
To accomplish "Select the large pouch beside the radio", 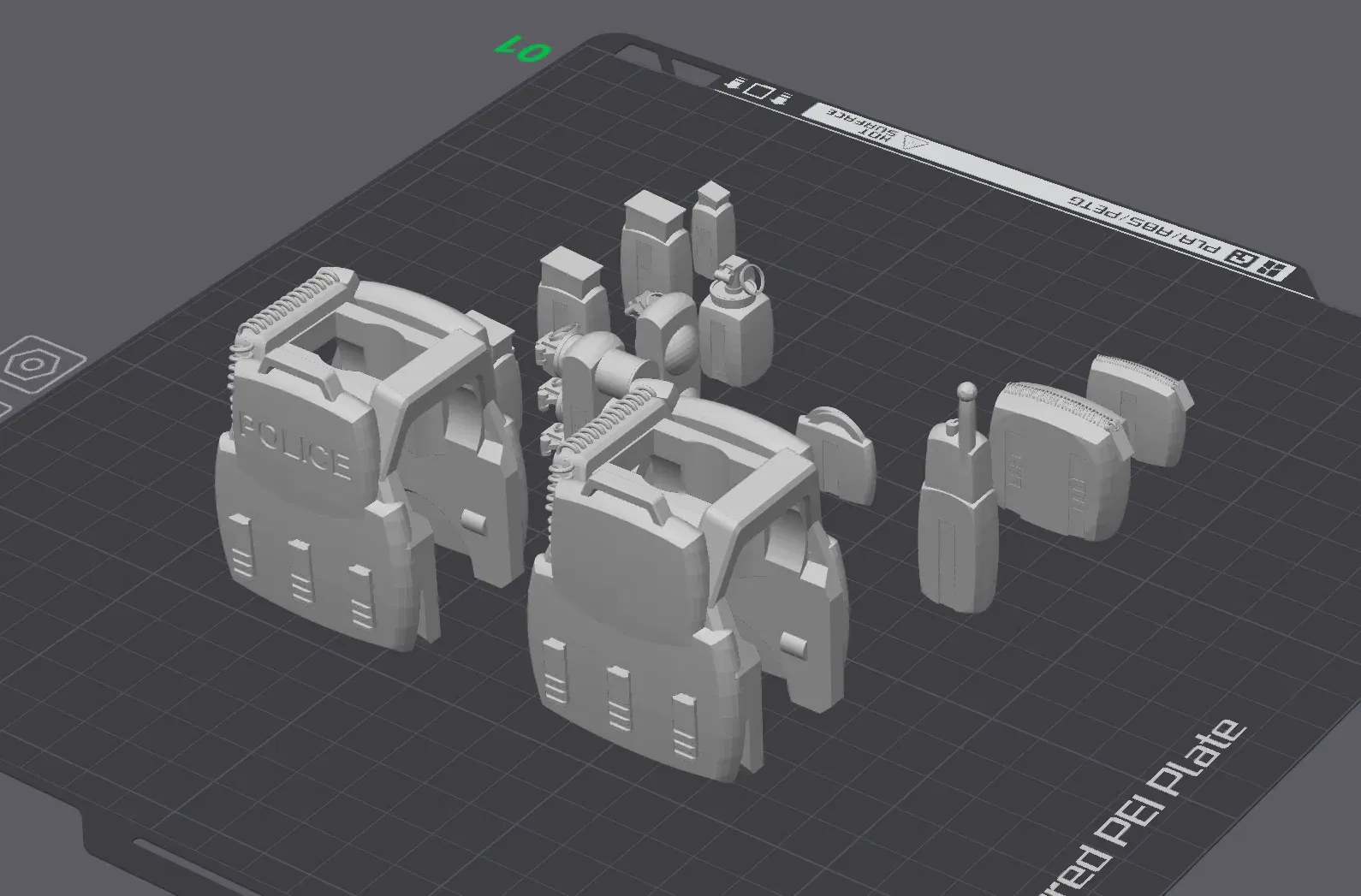I will coord(1053,460).
